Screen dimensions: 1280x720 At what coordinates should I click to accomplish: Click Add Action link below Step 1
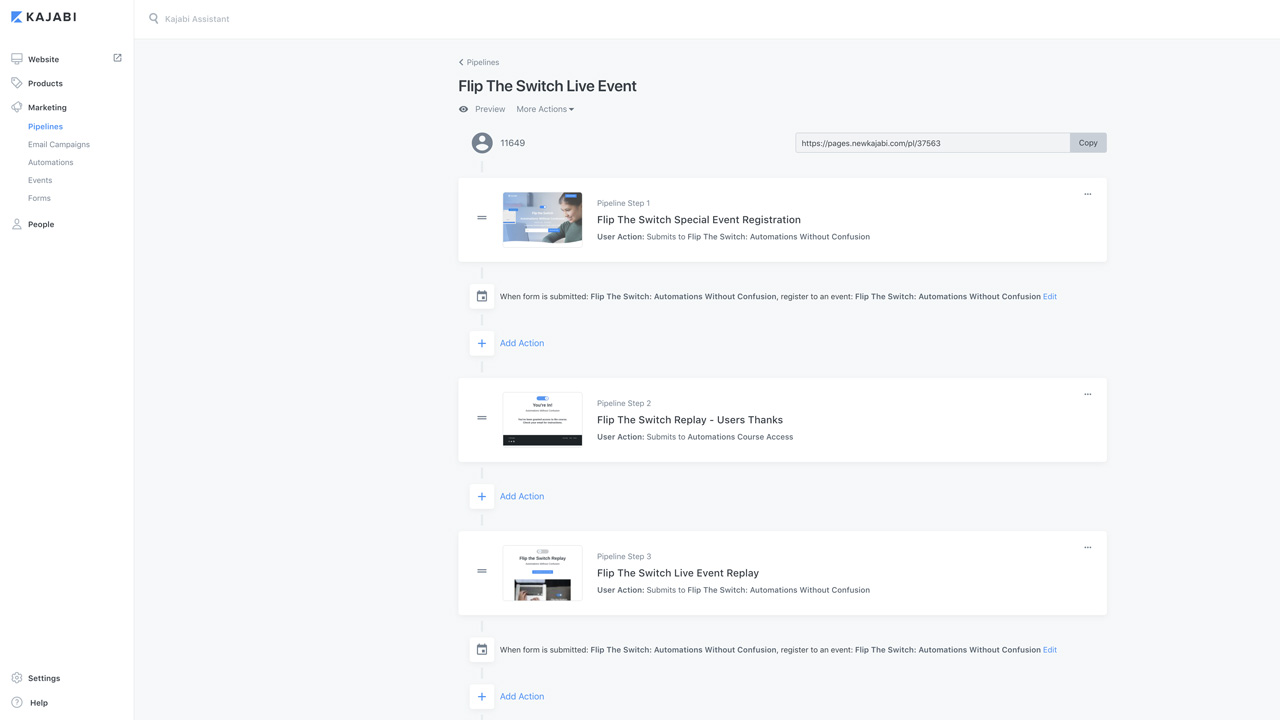pos(522,343)
